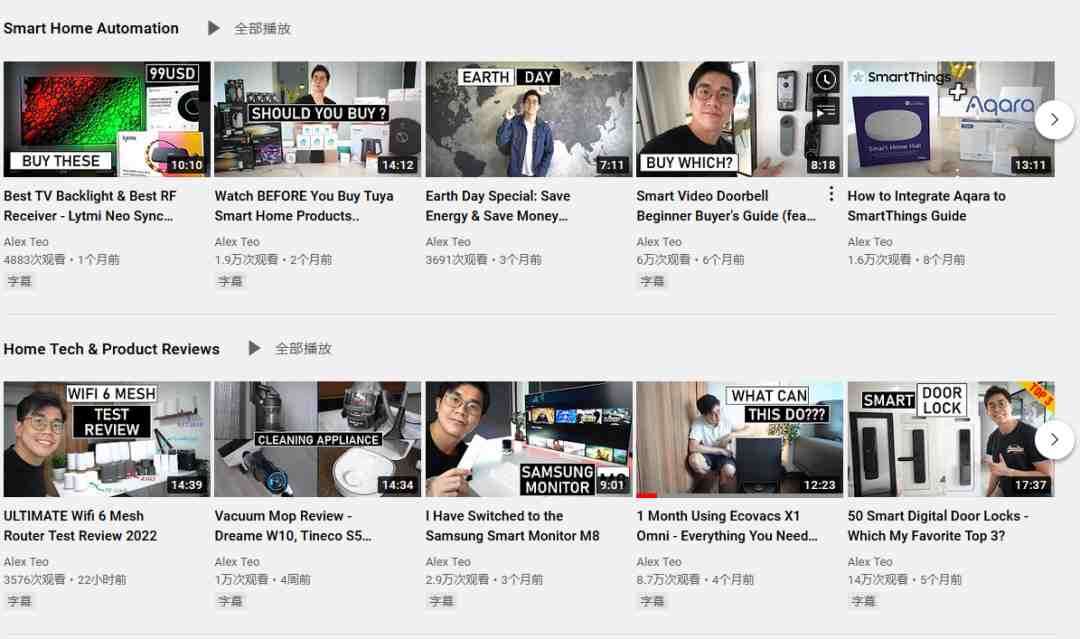The height and width of the screenshot is (639, 1080).
Task: Click 字幕 badge under Ecovacs X1 video
Action: pyautogui.click(x=652, y=601)
